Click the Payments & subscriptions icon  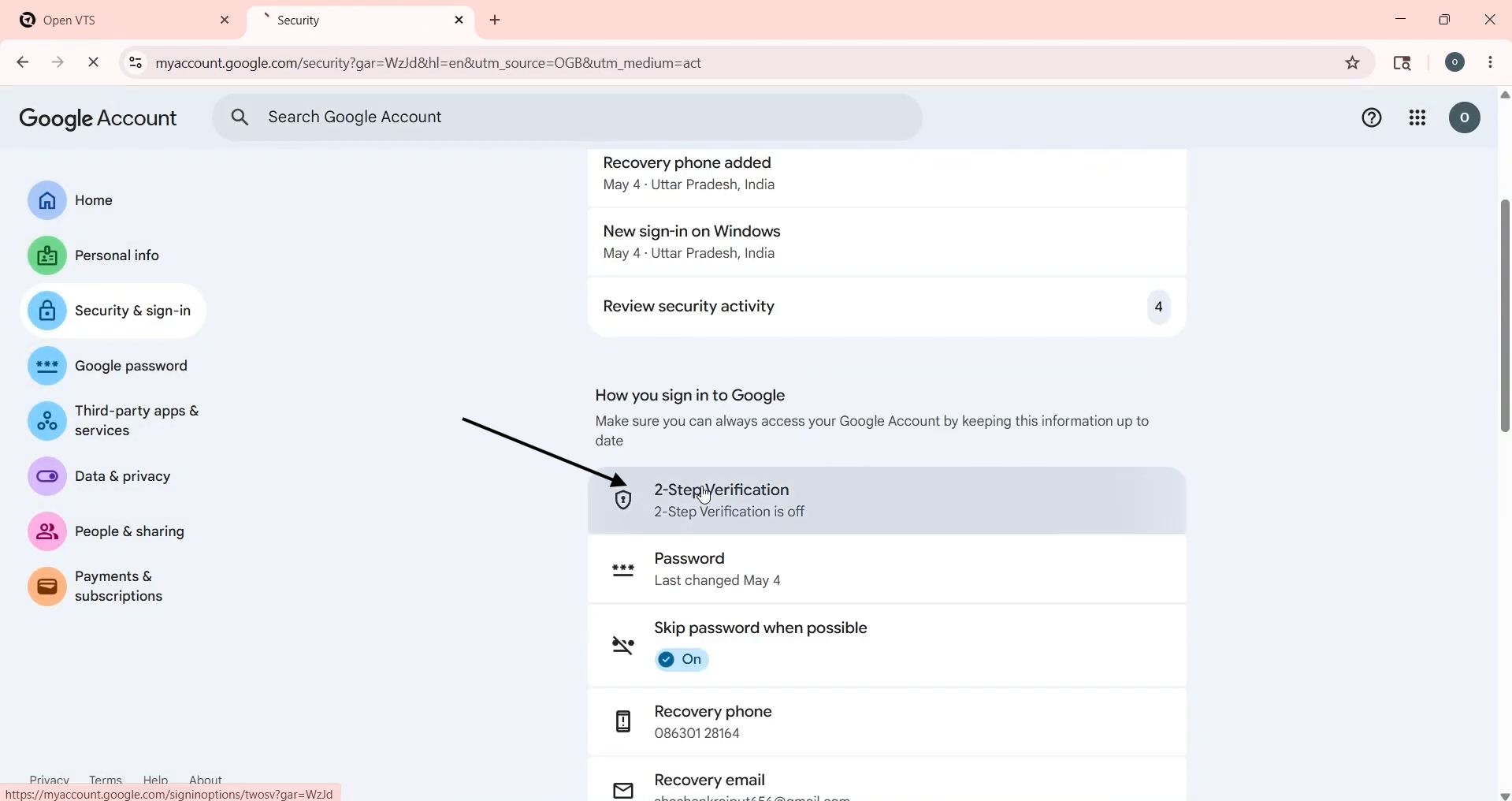click(47, 587)
